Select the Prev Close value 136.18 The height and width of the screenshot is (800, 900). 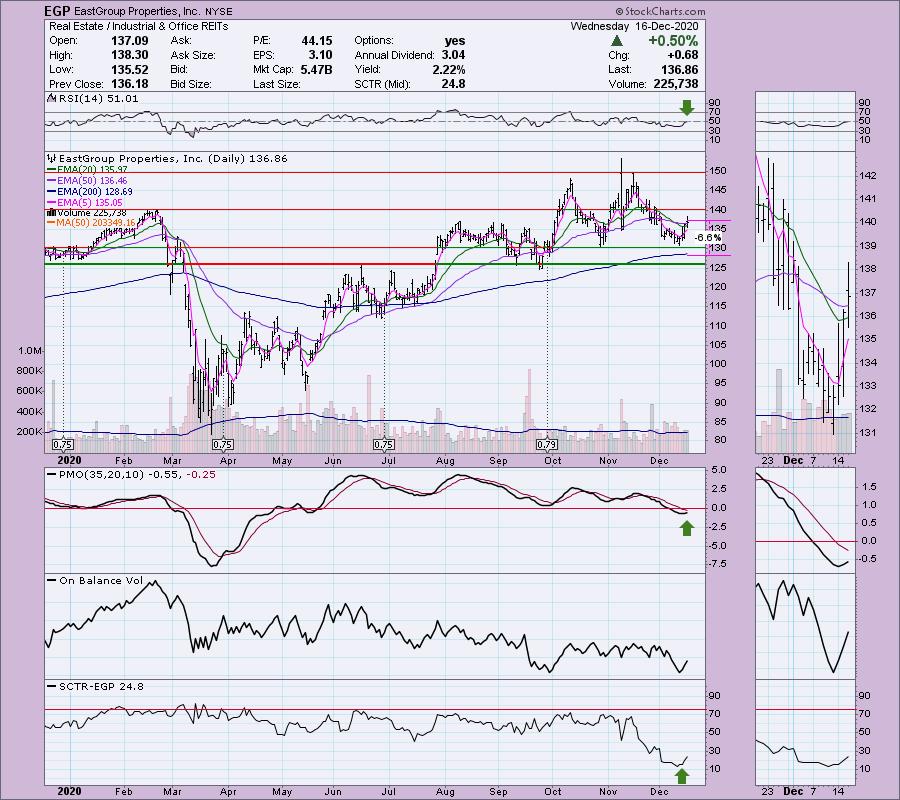pos(130,84)
